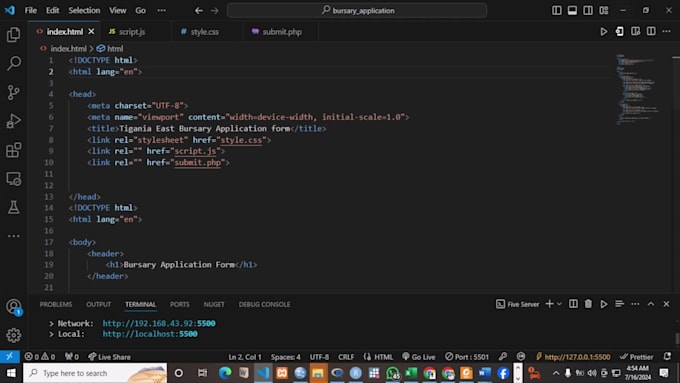Screen dimensions: 680x383
Task: Open the Selection menu
Action: pos(84,10)
